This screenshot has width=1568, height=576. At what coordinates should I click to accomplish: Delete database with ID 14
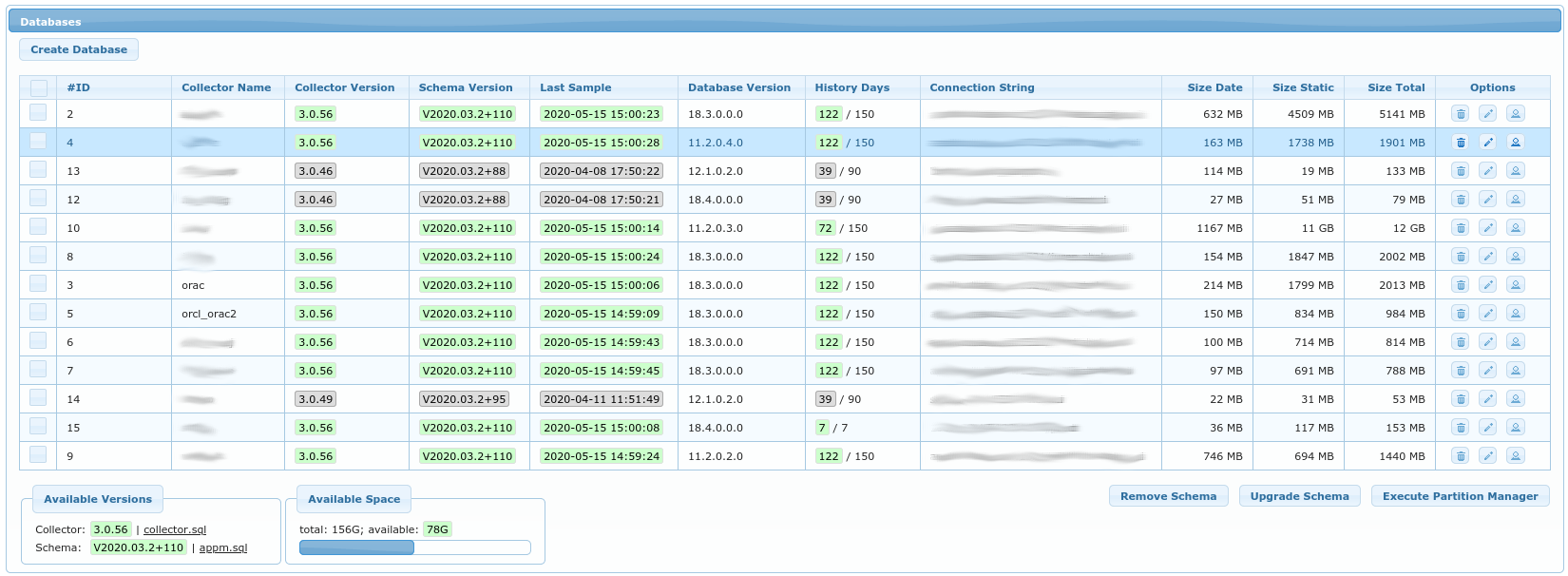coord(1461,399)
